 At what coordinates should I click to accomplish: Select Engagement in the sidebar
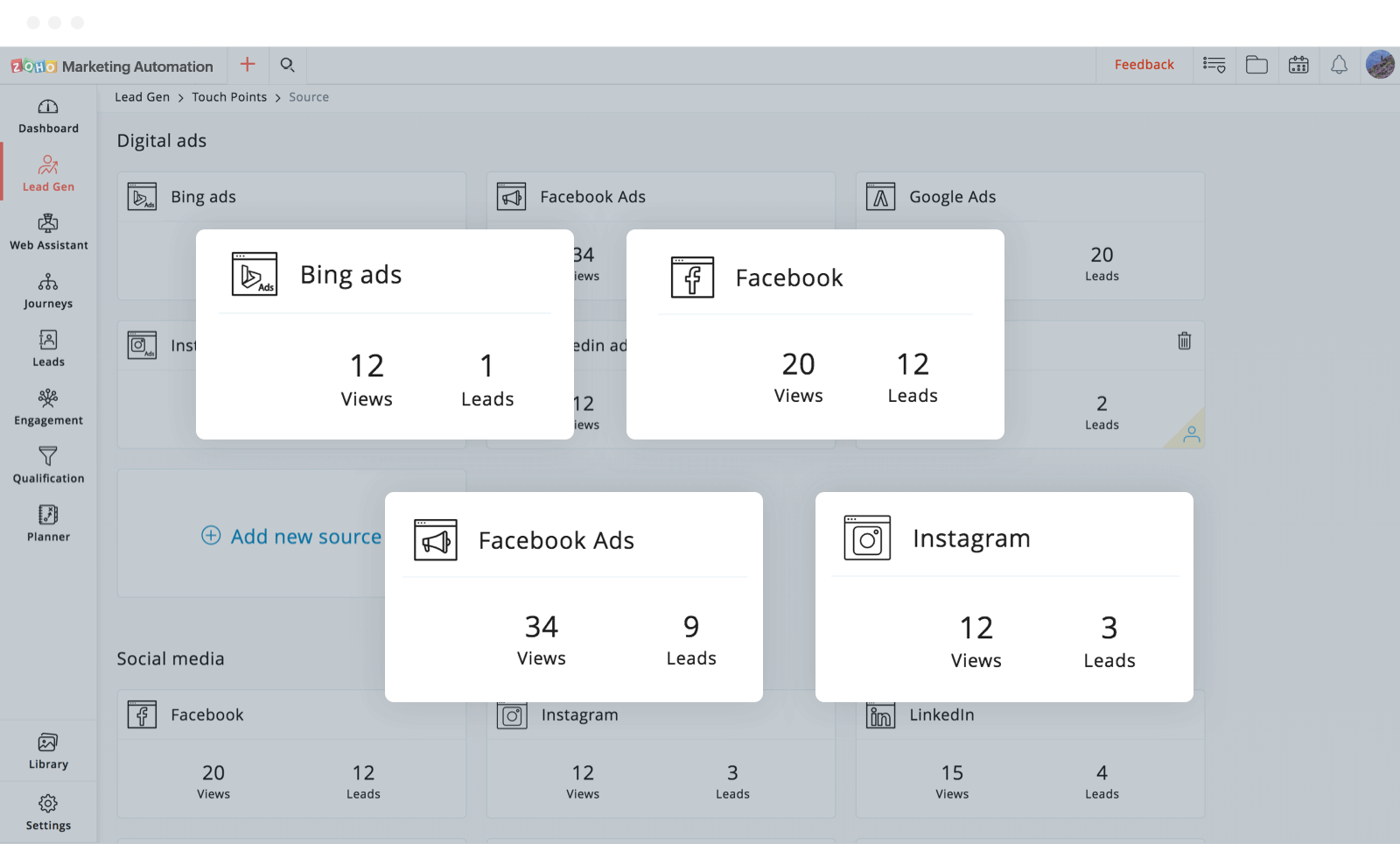(x=48, y=408)
